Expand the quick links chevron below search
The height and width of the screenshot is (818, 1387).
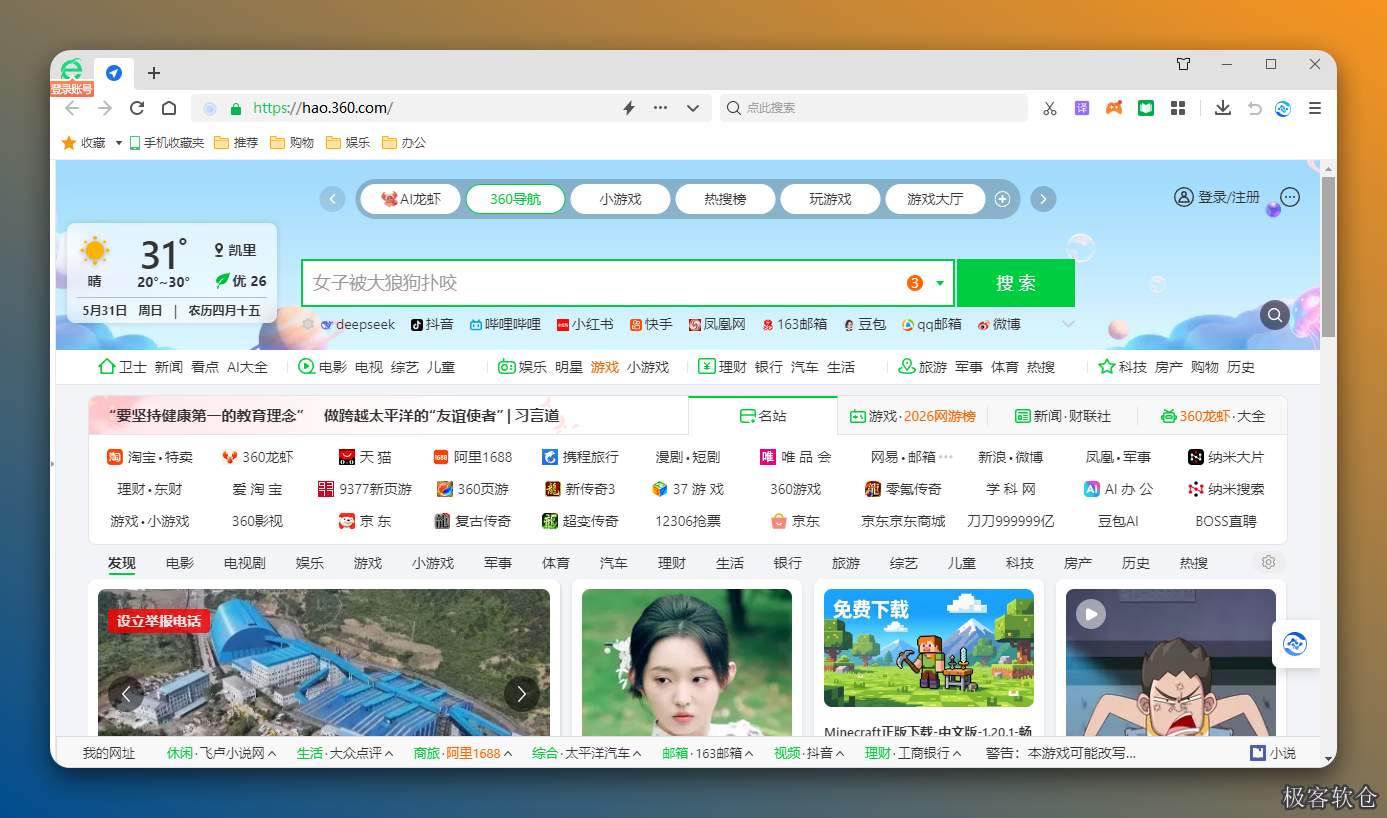(x=1068, y=324)
